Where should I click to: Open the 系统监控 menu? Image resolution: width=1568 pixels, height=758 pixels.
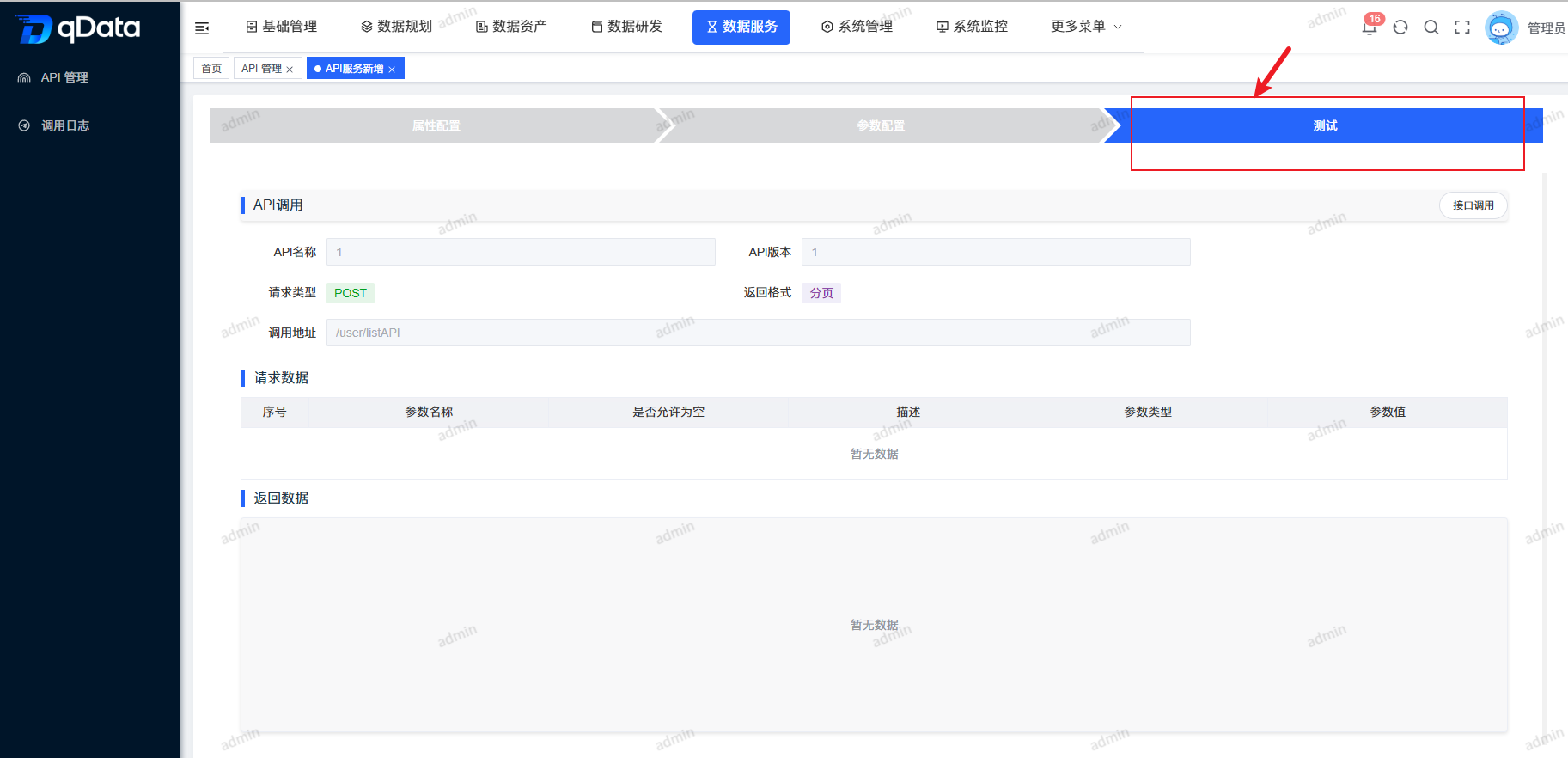(973, 27)
